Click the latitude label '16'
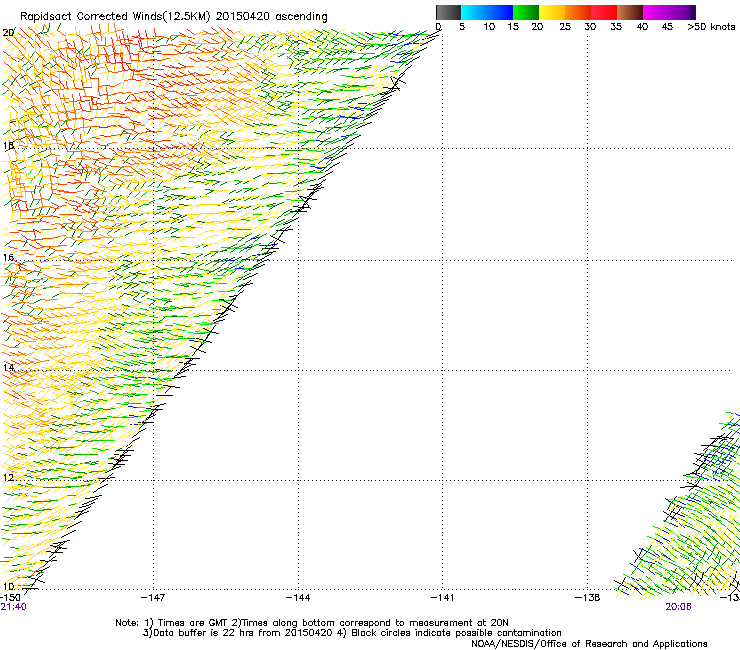740x650 pixels. coord(8,257)
